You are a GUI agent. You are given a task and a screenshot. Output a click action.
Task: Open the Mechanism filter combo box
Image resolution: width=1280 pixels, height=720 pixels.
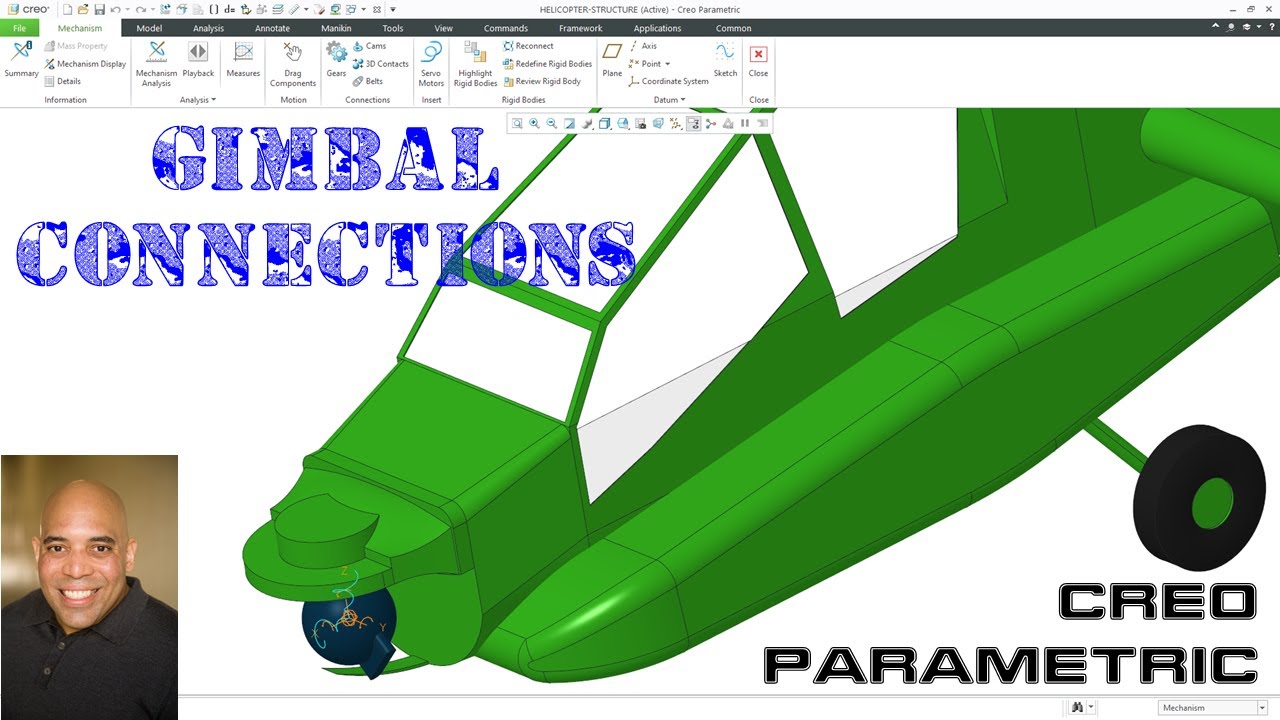pyautogui.click(x=1211, y=708)
